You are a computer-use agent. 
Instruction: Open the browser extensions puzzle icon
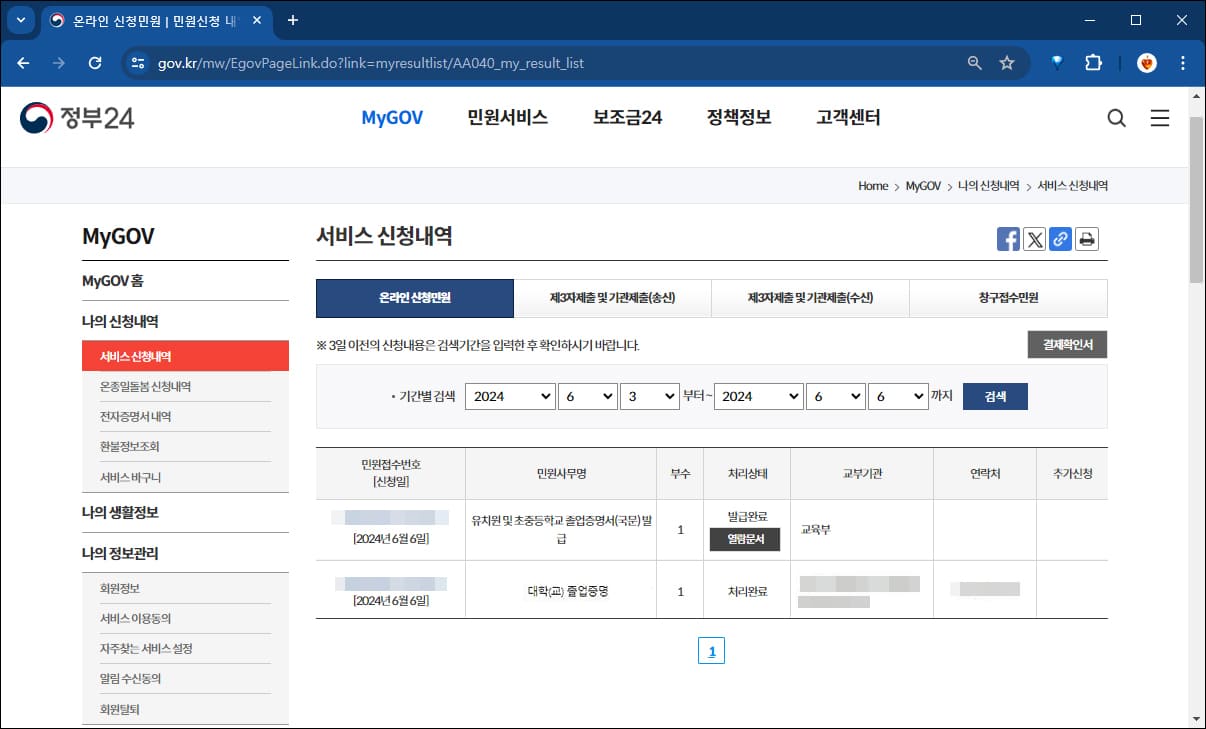click(x=1093, y=62)
